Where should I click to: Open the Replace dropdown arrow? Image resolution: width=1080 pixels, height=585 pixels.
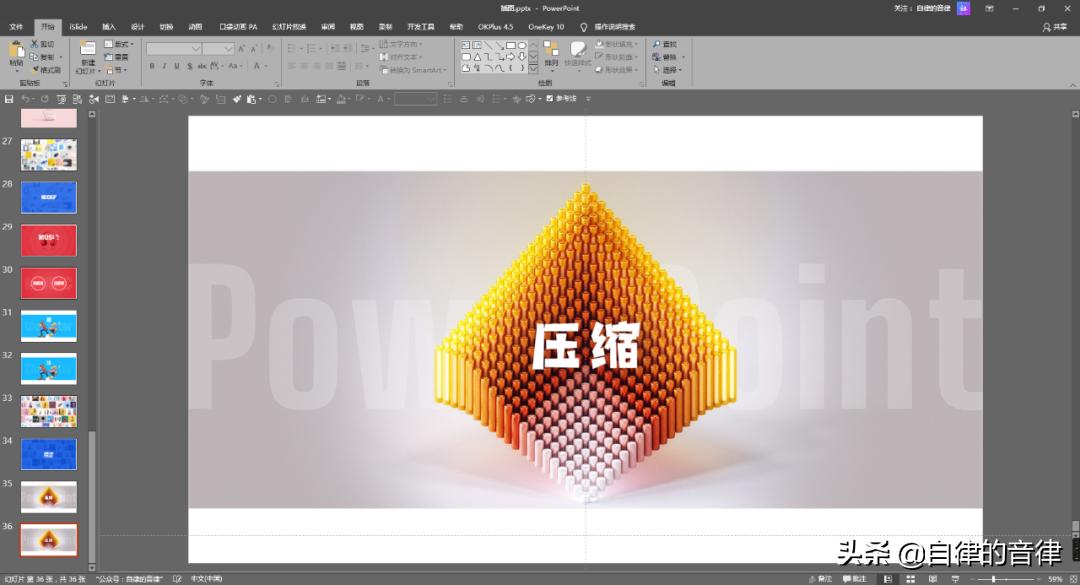tap(683, 57)
